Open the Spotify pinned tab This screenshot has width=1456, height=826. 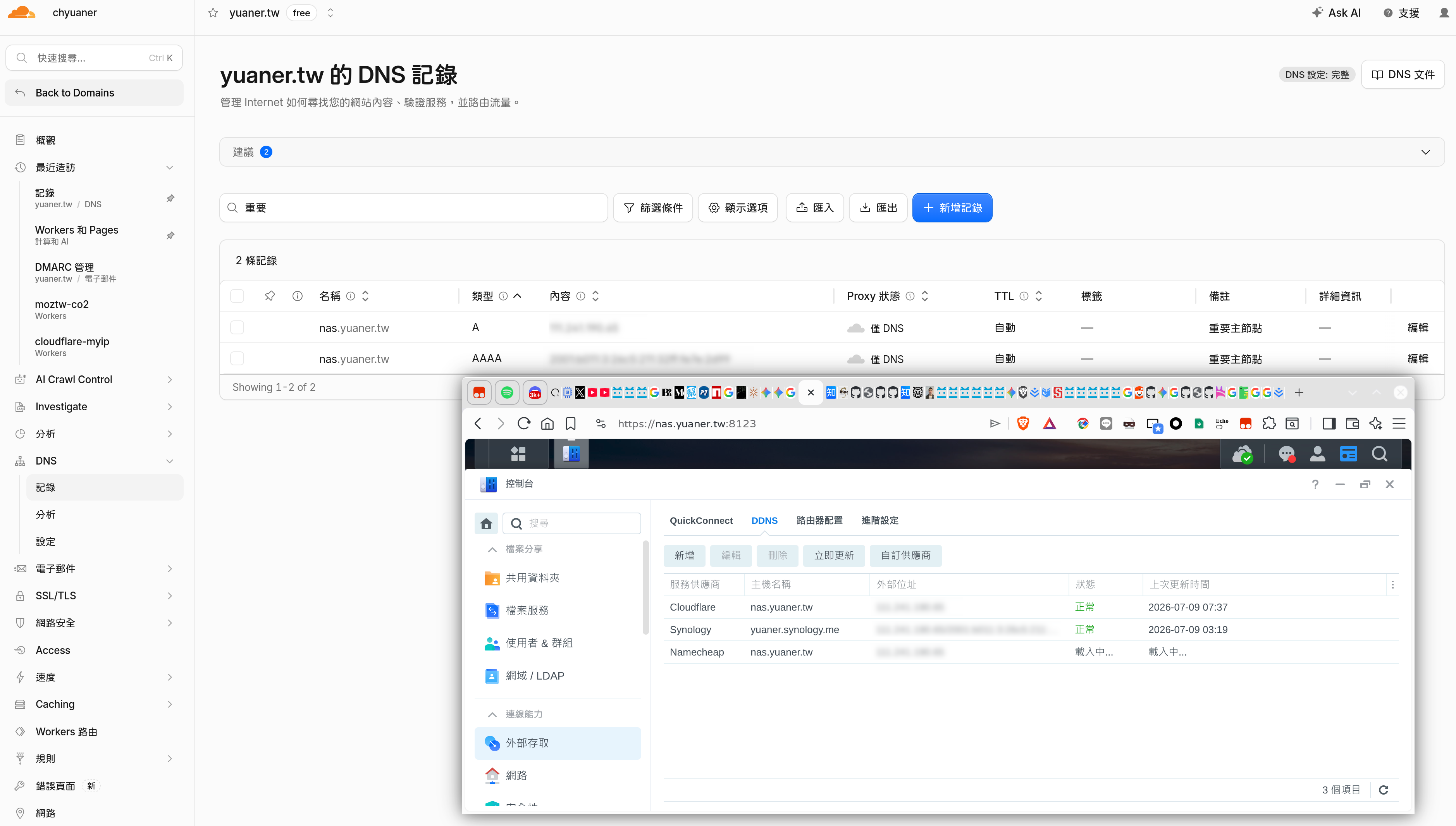click(x=506, y=392)
